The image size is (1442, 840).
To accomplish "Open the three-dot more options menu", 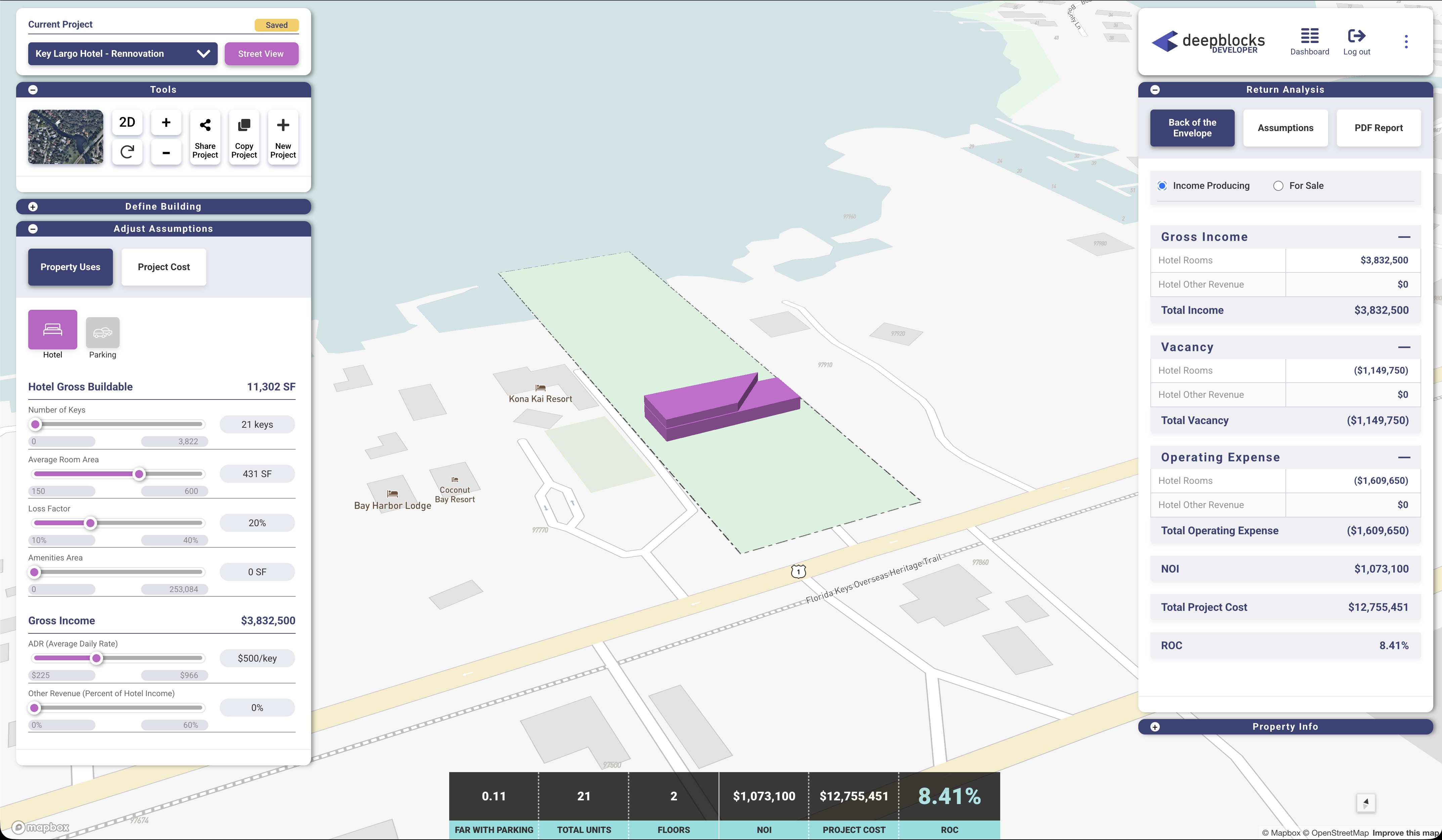I will click(x=1406, y=42).
